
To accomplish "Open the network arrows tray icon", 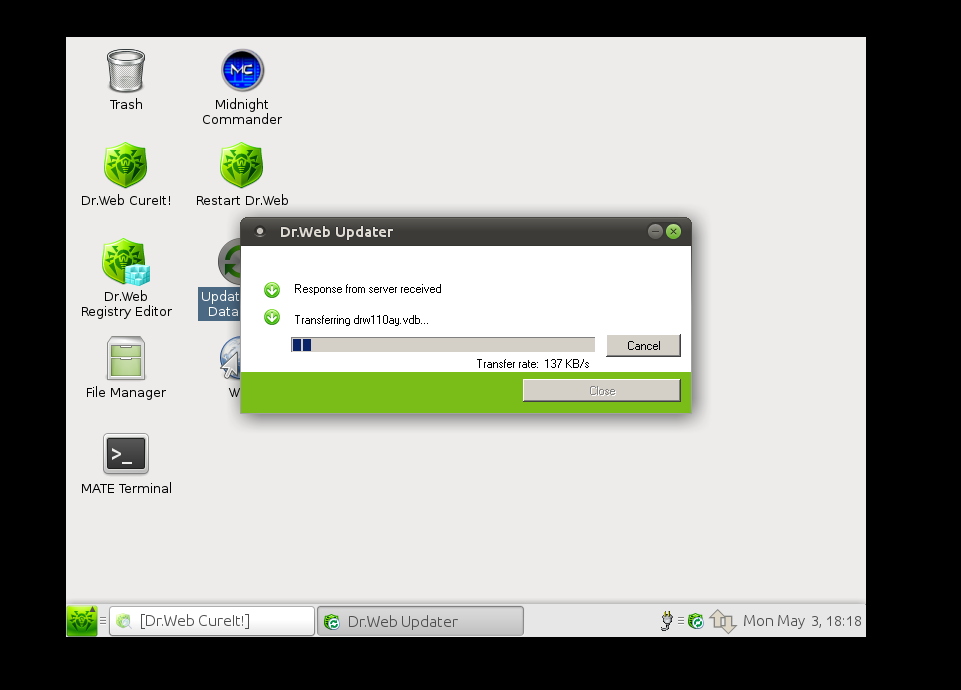I will click(723, 621).
